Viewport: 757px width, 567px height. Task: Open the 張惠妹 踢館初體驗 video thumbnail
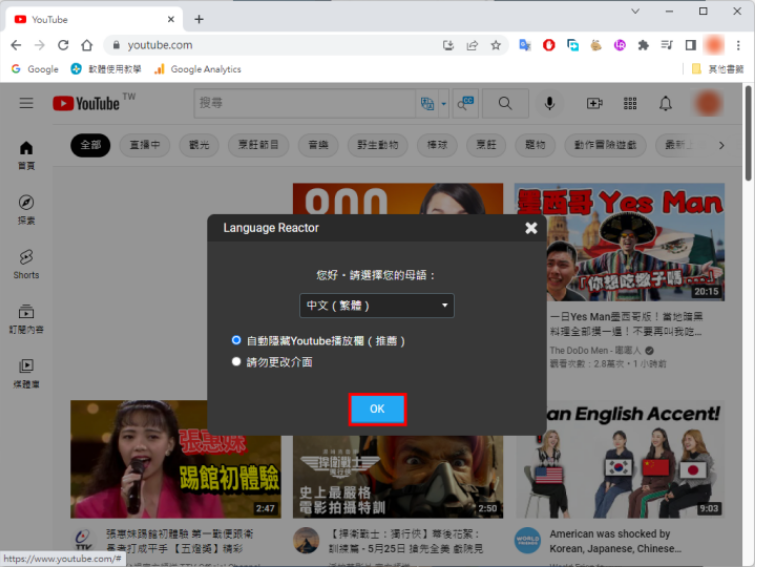pyautogui.click(x=176, y=459)
